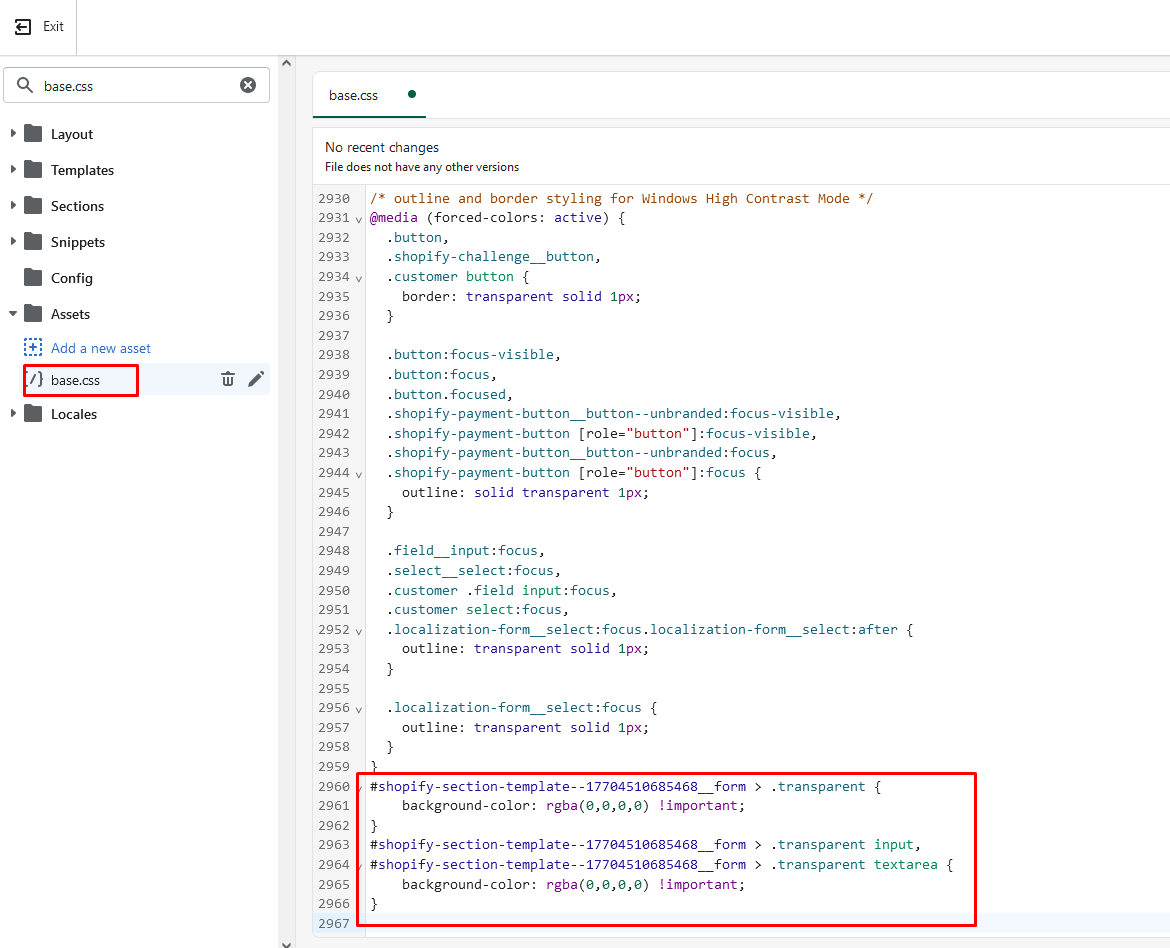Click '.customer select:focus,' selector line

pos(478,610)
